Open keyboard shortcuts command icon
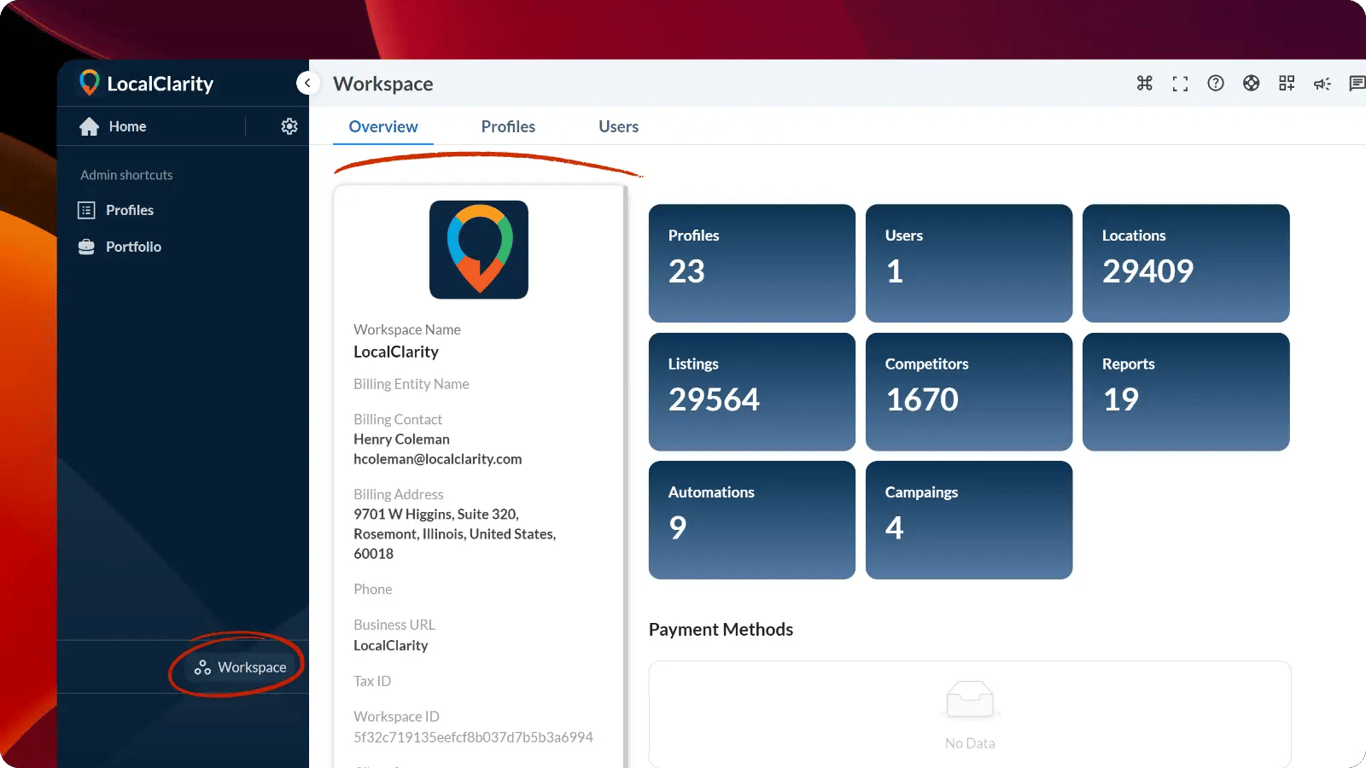Image resolution: width=1366 pixels, height=768 pixels. (1145, 84)
